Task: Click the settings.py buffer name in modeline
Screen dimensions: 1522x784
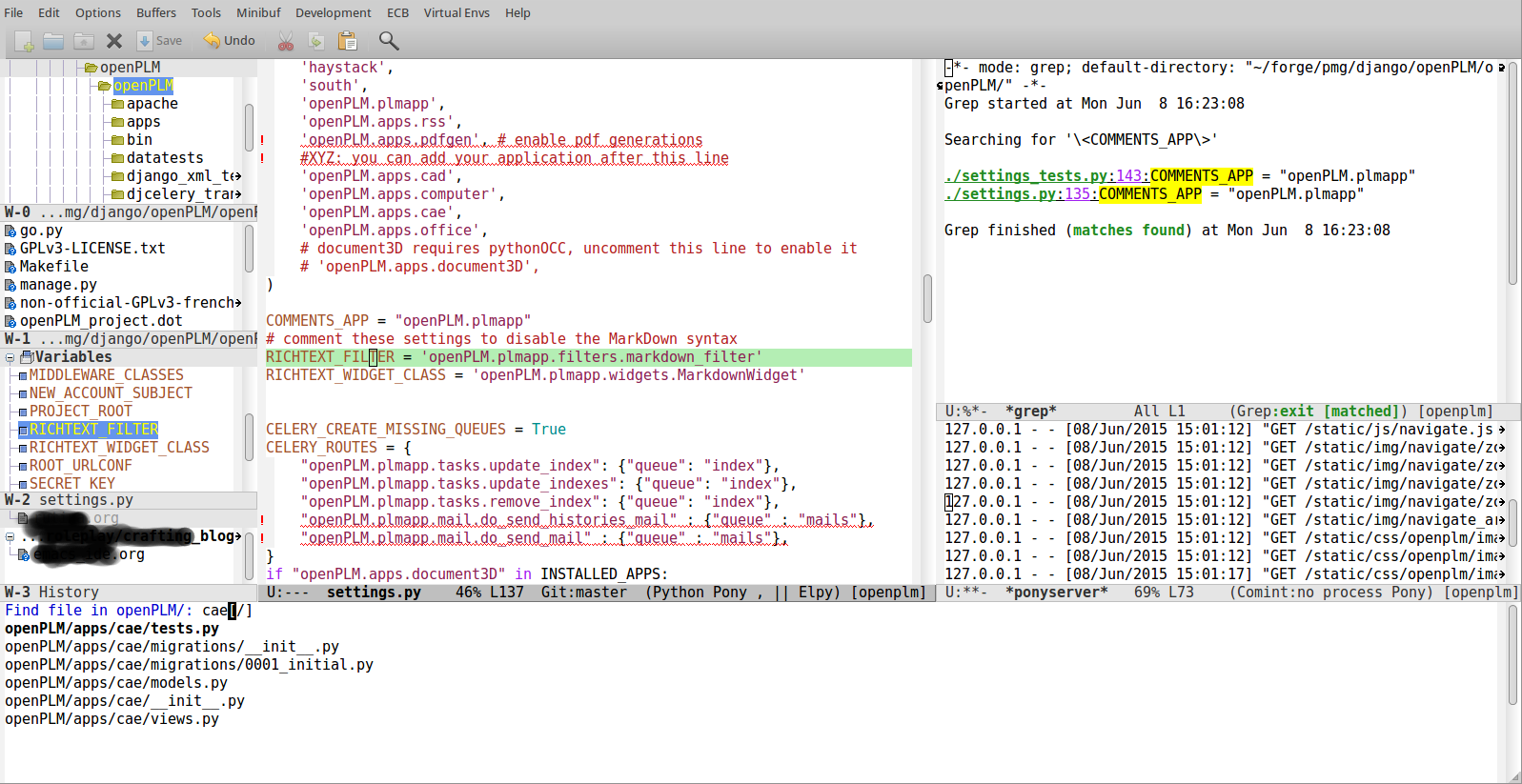Action: pyautogui.click(x=374, y=593)
